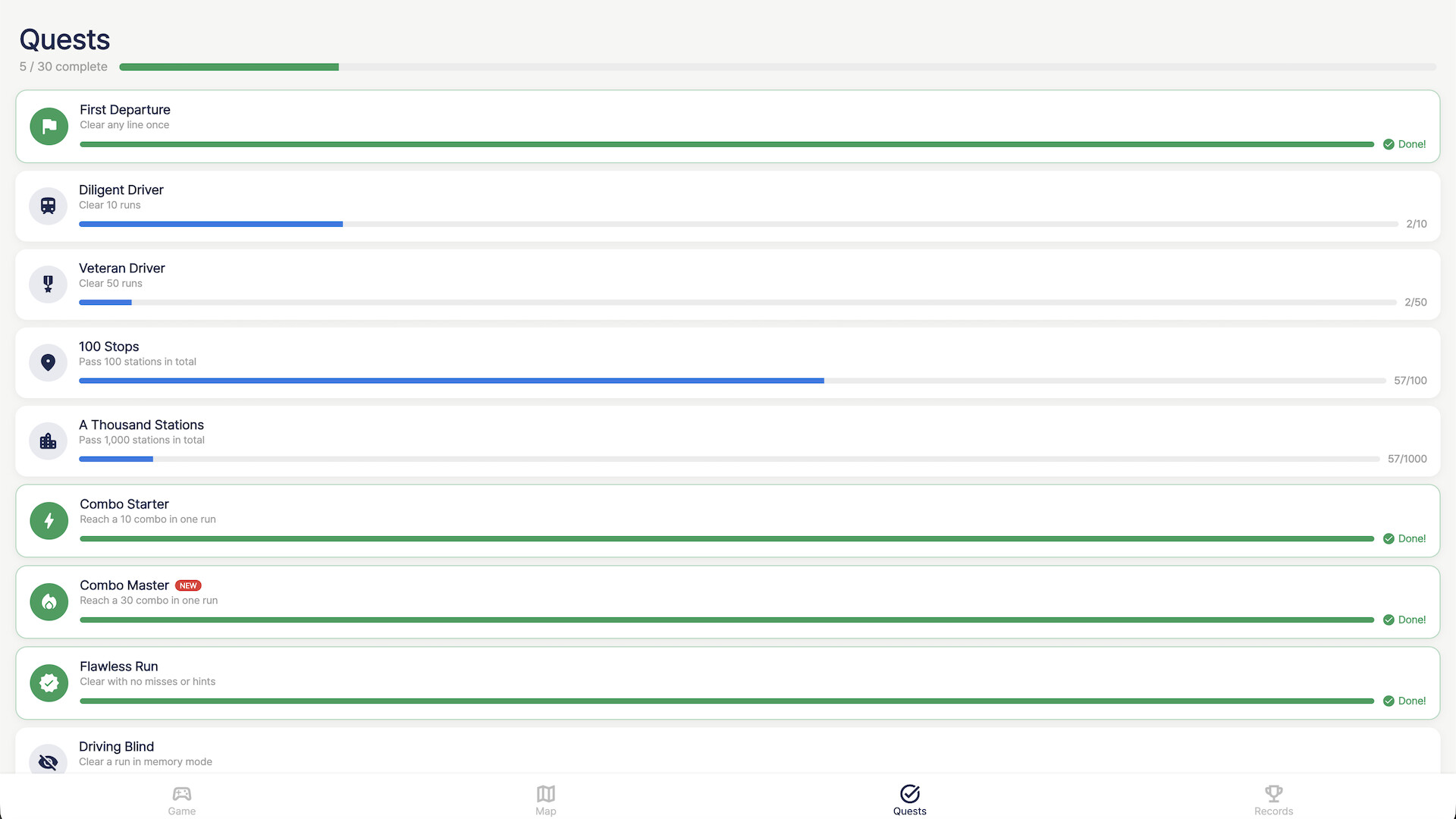1456x819 pixels.
Task: Open the Flawless Run quest card
Action: coord(728,683)
